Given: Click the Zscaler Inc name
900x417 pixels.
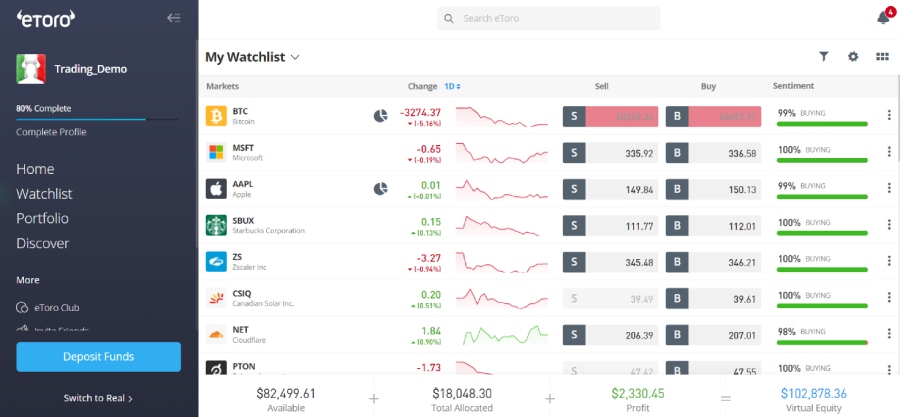Looking at the screenshot, I should coord(249,267).
